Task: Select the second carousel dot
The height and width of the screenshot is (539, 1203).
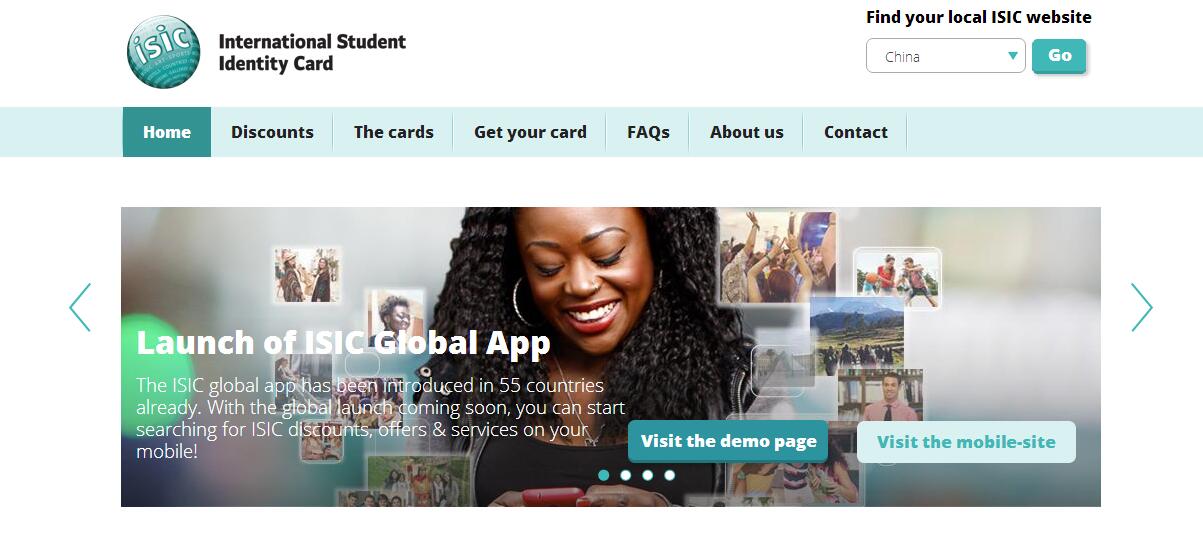Action: [x=626, y=475]
